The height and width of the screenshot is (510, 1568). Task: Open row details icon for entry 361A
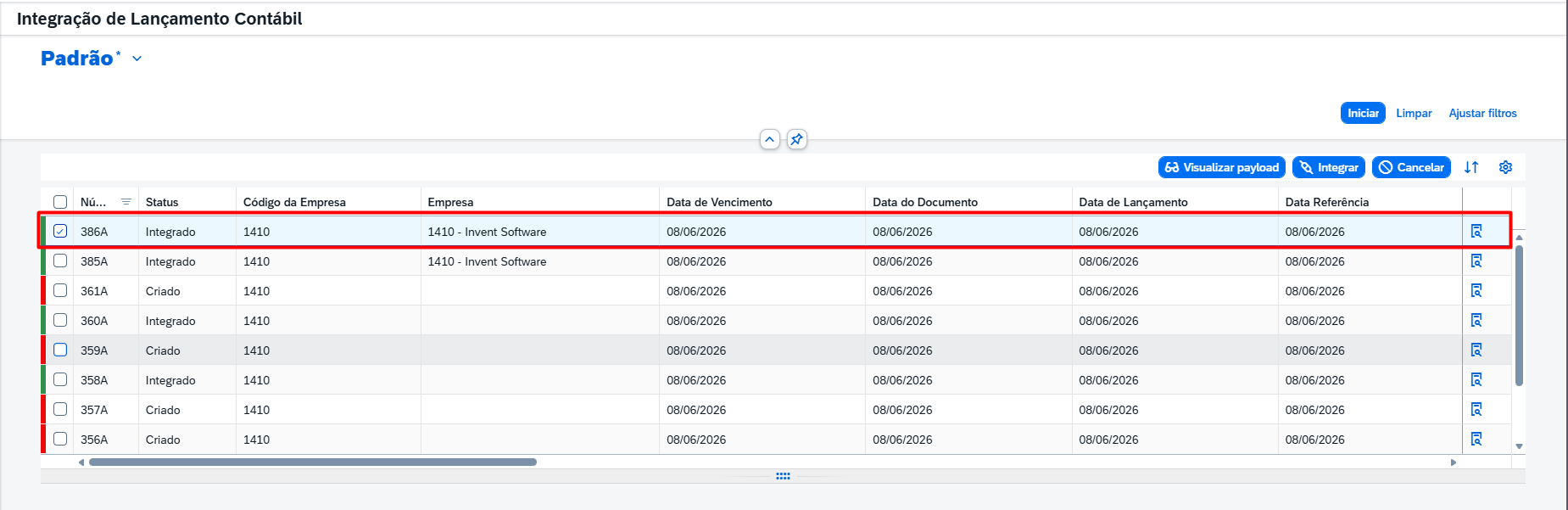(x=1476, y=290)
